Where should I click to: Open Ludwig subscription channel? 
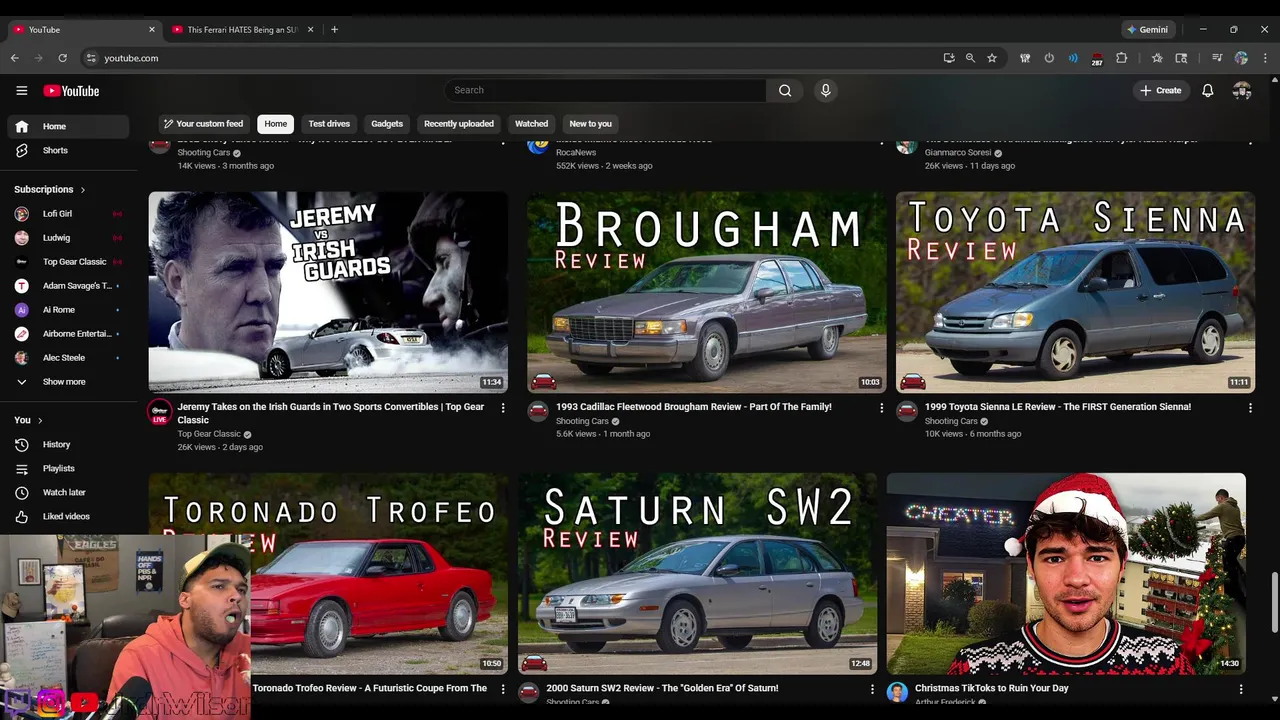point(68,237)
